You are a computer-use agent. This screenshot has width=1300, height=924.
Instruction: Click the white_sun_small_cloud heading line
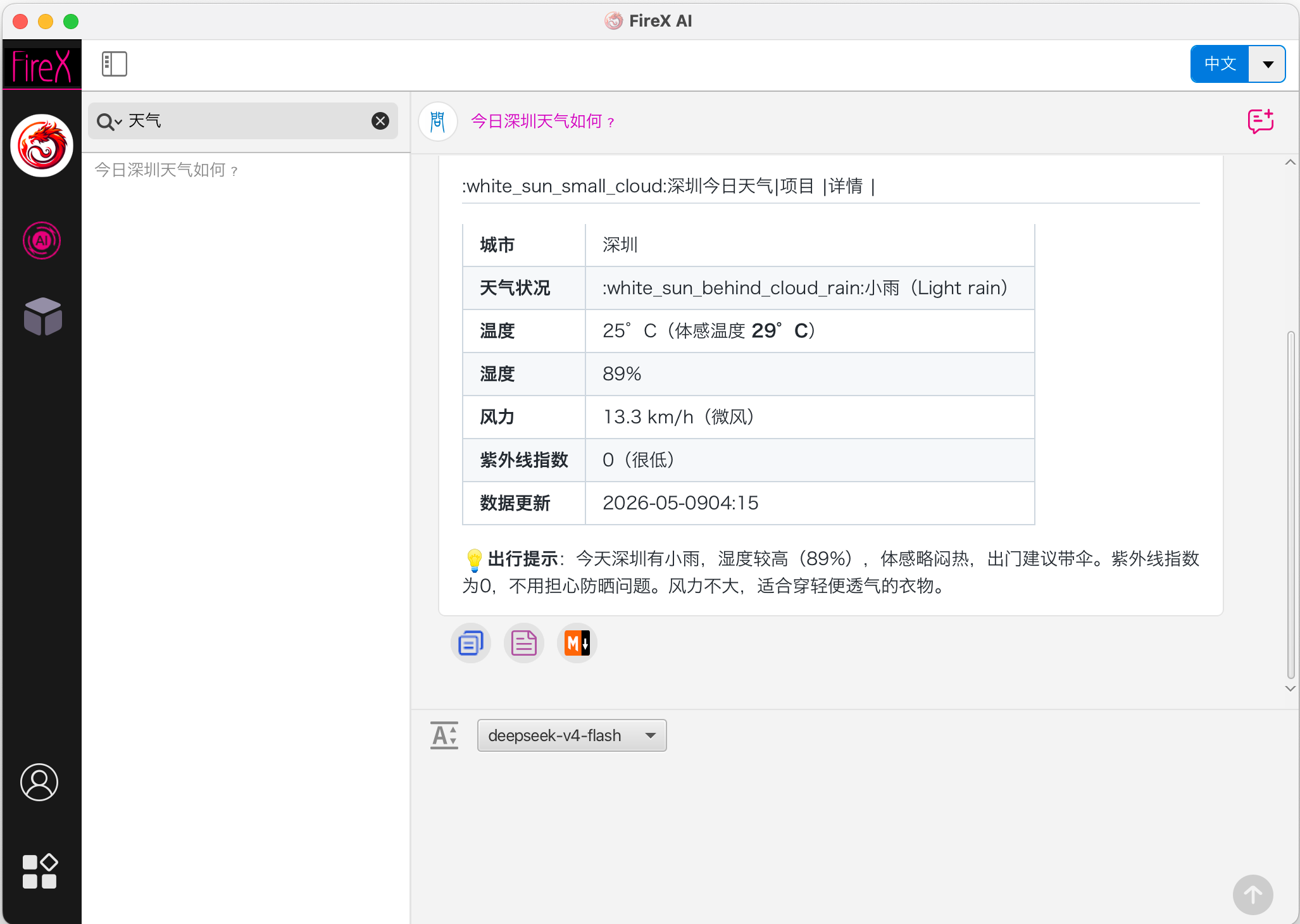[669, 186]
